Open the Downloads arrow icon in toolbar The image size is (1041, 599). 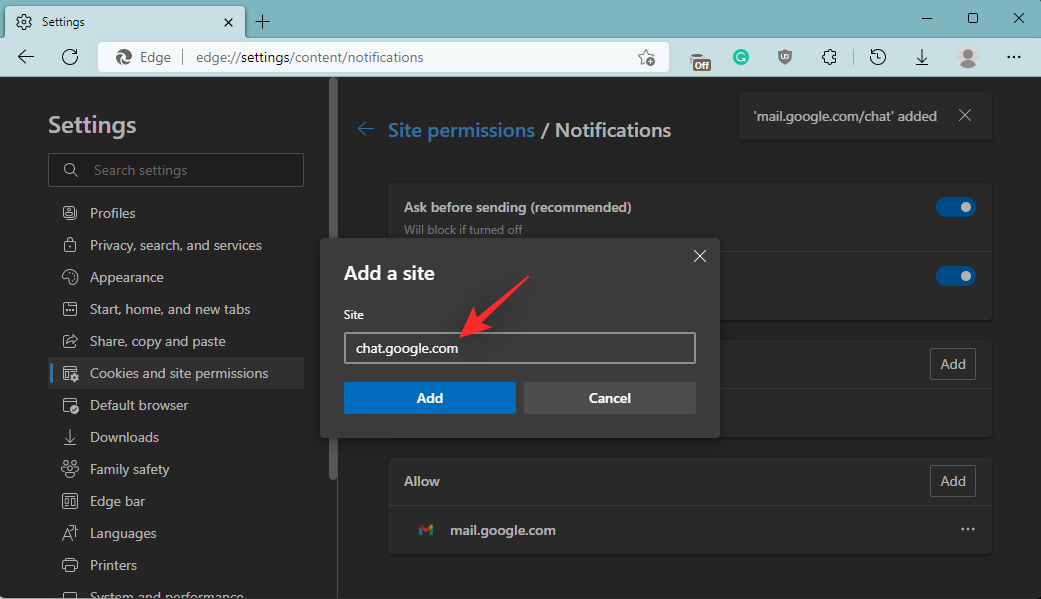click(x=922, y=58)
